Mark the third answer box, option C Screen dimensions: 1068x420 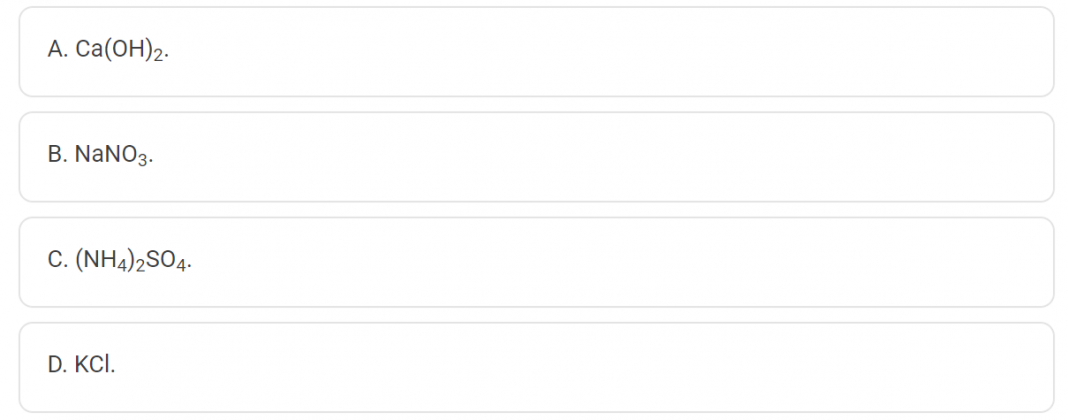(x=535, y=262)
